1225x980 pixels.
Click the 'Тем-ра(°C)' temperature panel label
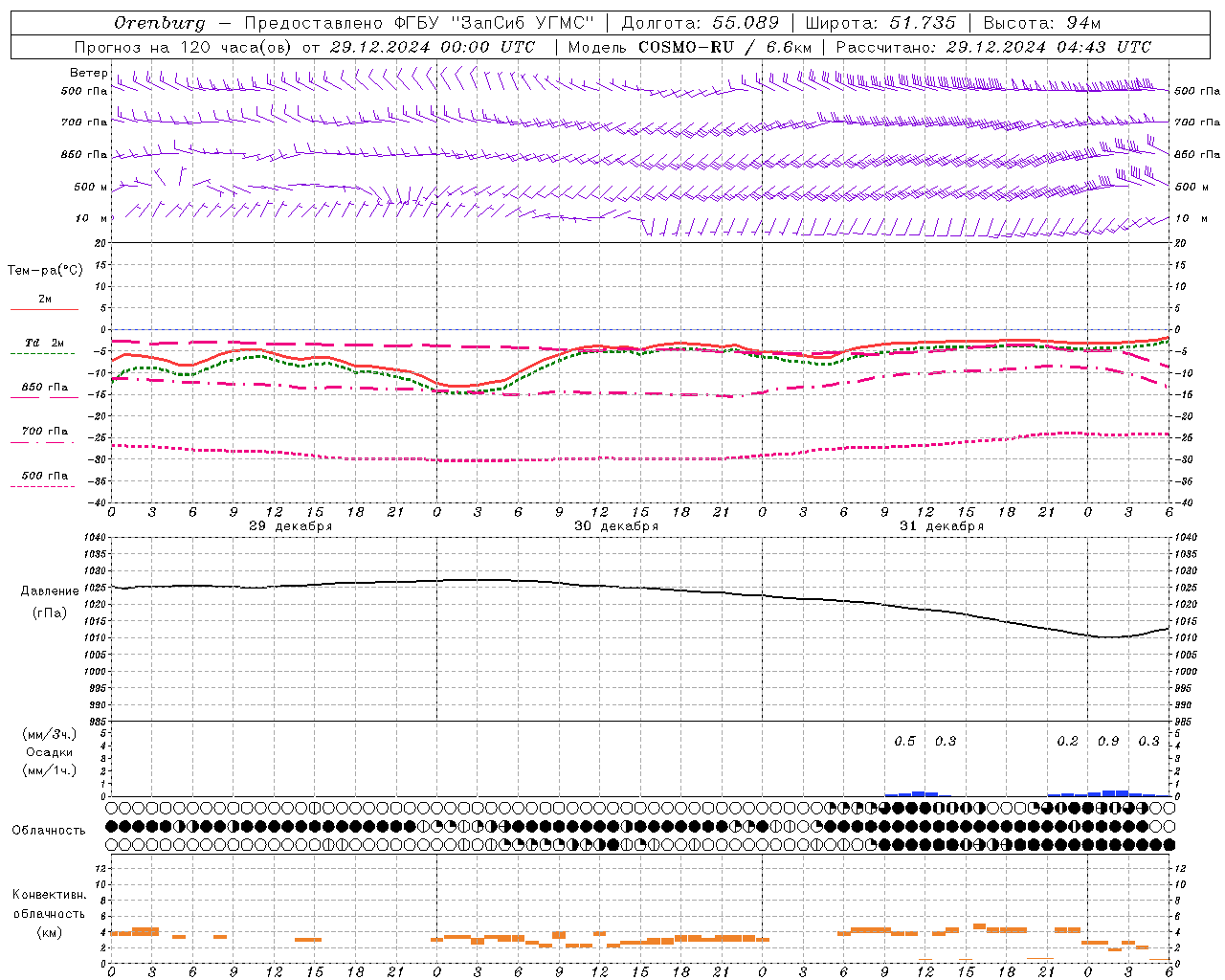pyautogui.click(x=45, y=271)
